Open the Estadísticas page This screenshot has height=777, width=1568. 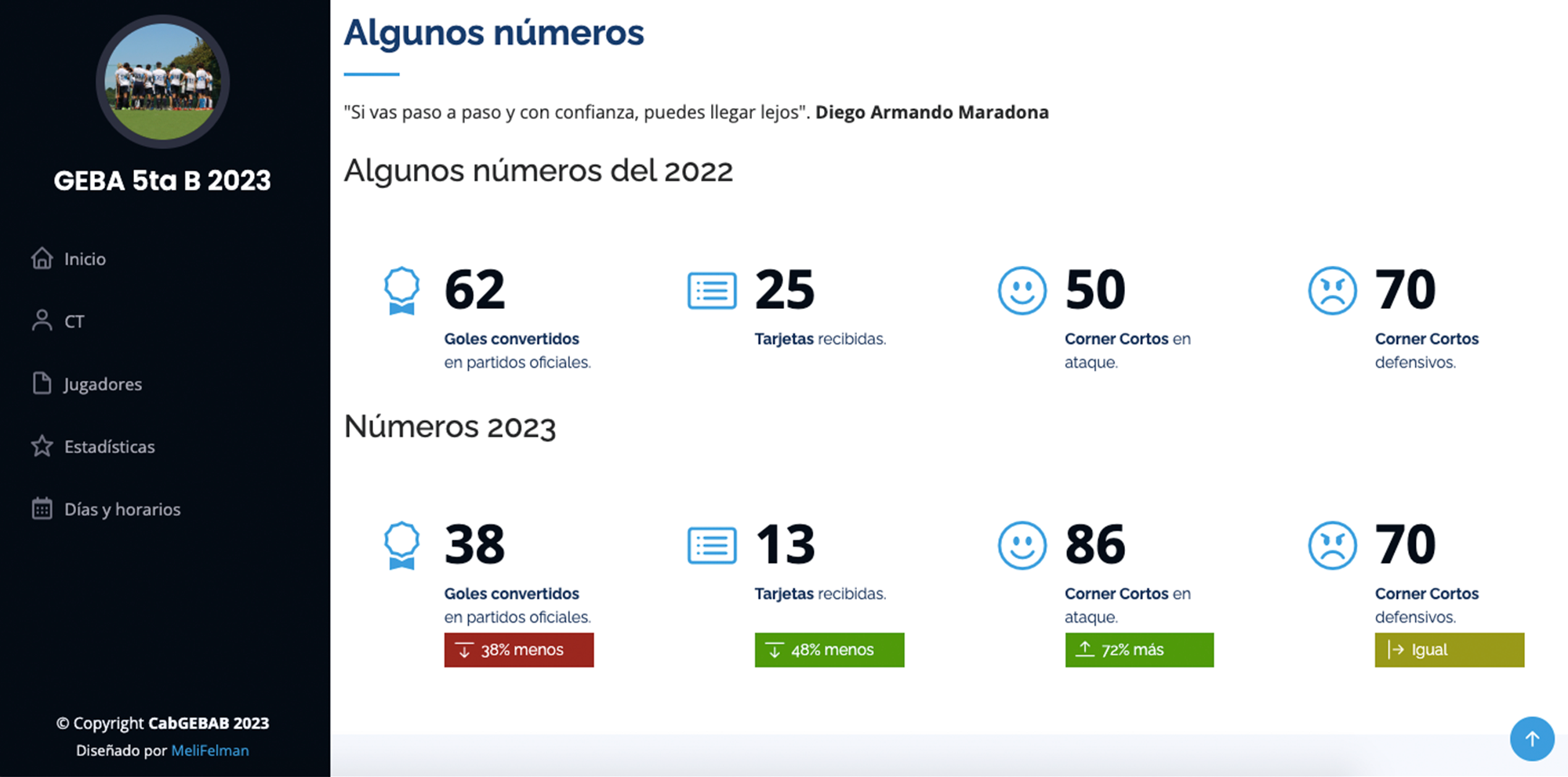[110, 447]
